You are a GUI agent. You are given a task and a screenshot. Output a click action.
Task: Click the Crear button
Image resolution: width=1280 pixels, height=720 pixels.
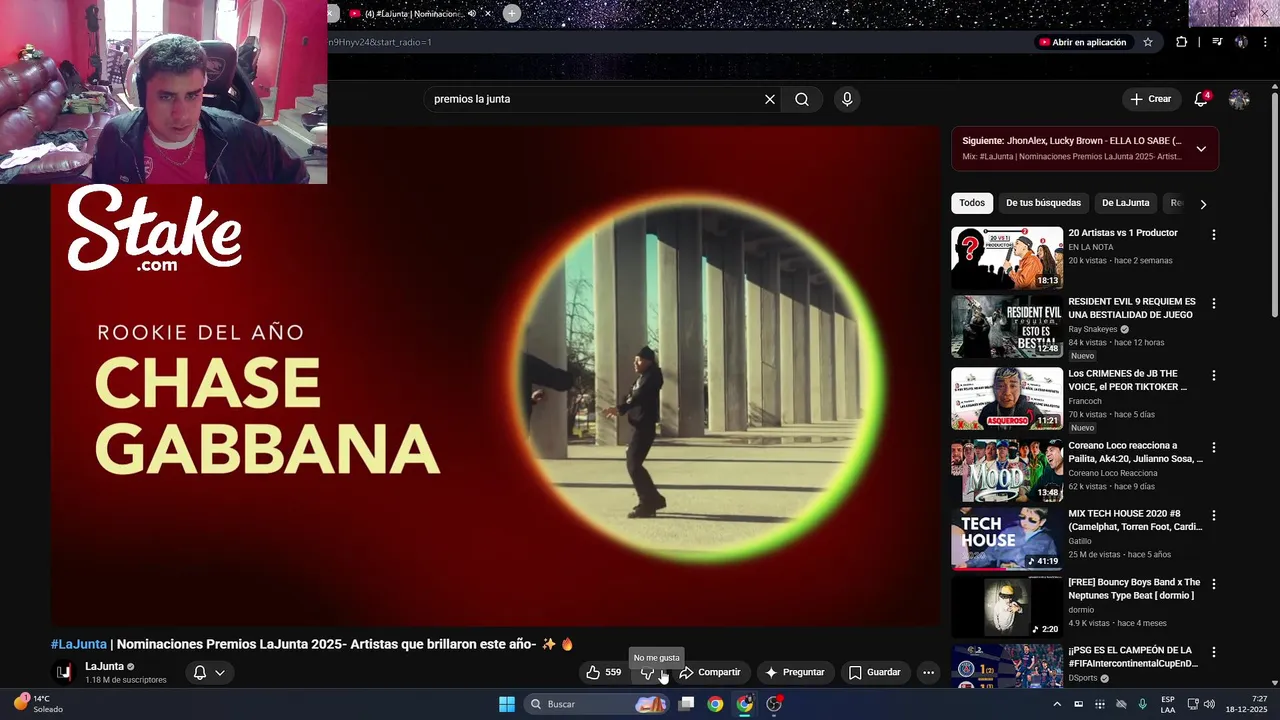(x=1150, y=99)
